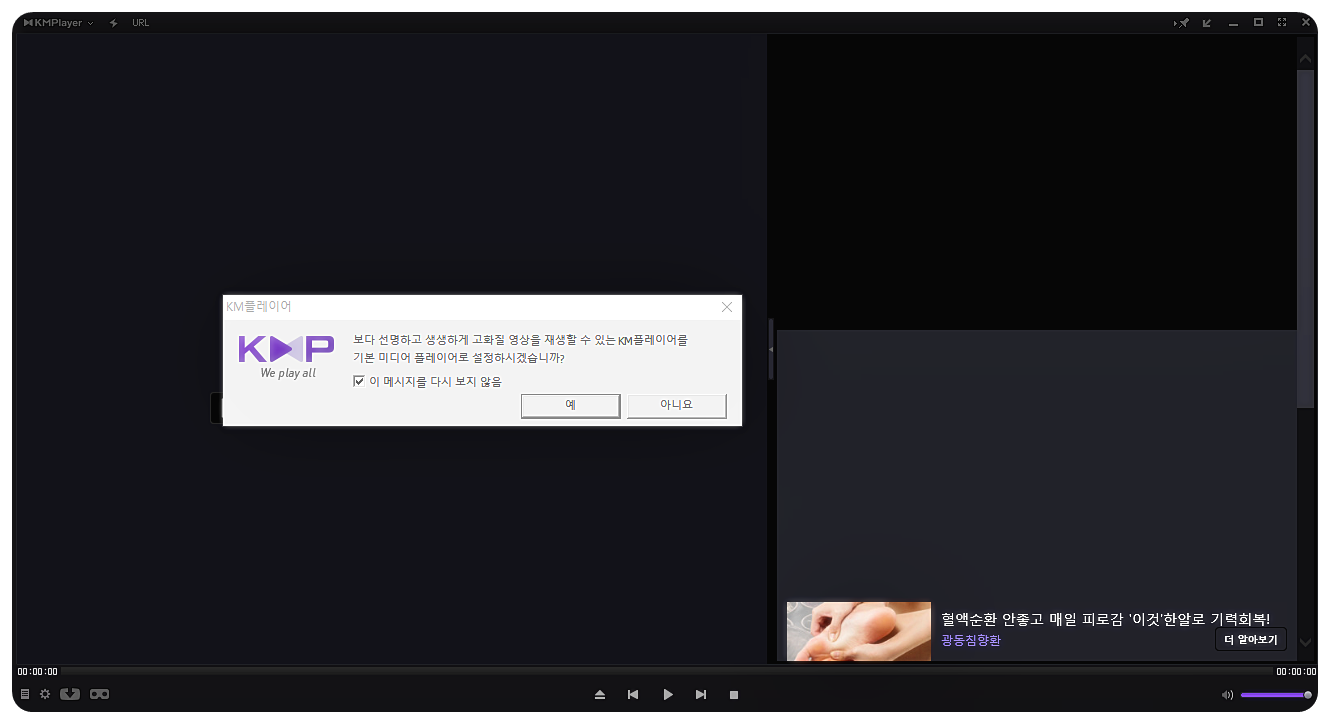Open the playlist panel

[x=24, y=694]
